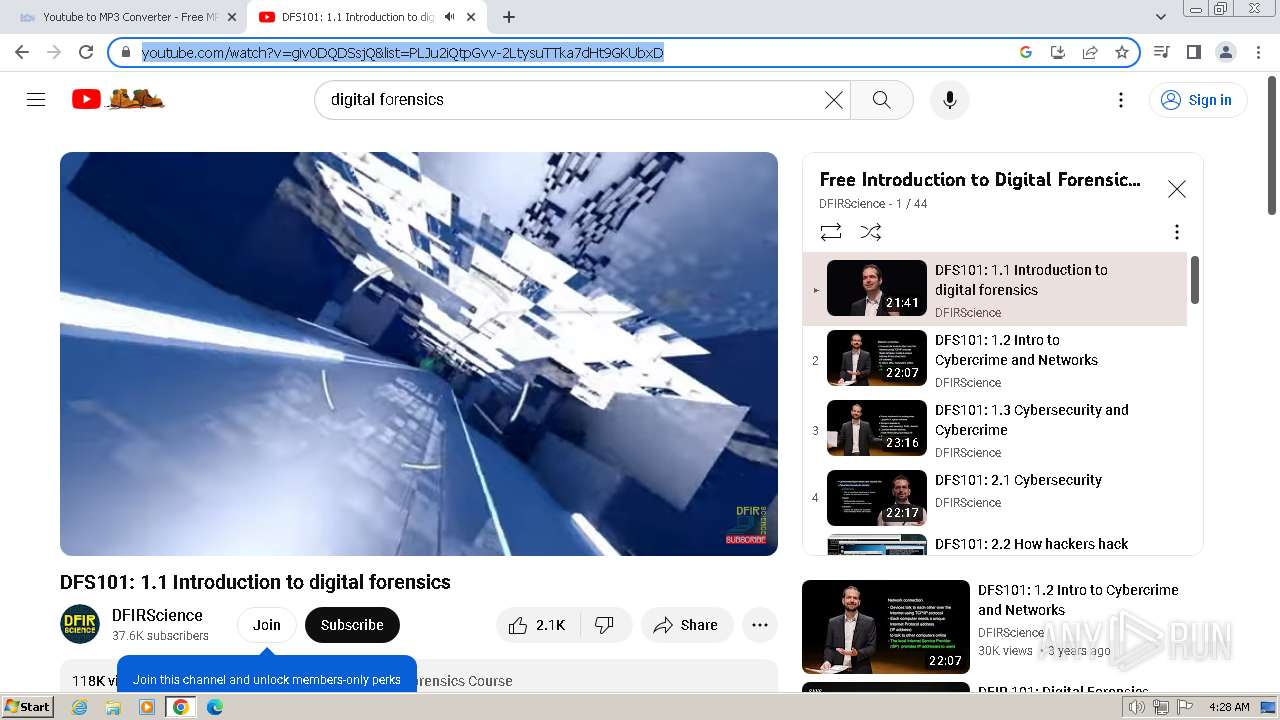Image resolution: width=1280 pixels, height=720 pixels.
Task: Mute tab via speaker icon on tab
Action: [x=450, y=17]
